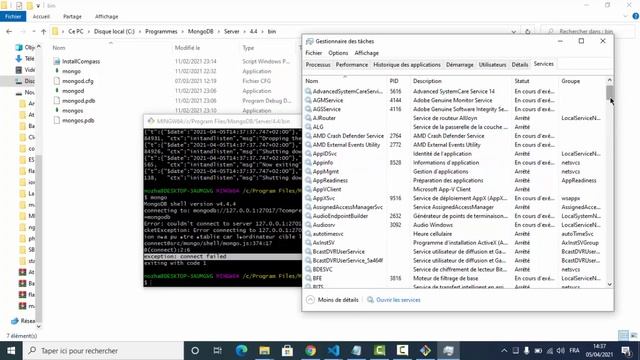Open the Utilisateurs tab

(x=492, y=65)
